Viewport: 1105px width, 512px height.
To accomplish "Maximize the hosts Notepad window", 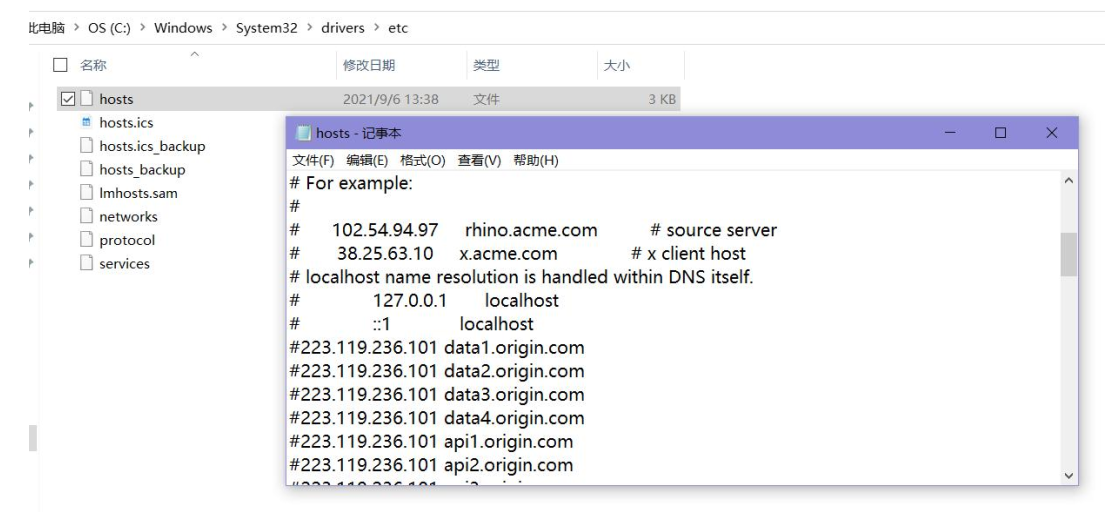I will 1001,132.
